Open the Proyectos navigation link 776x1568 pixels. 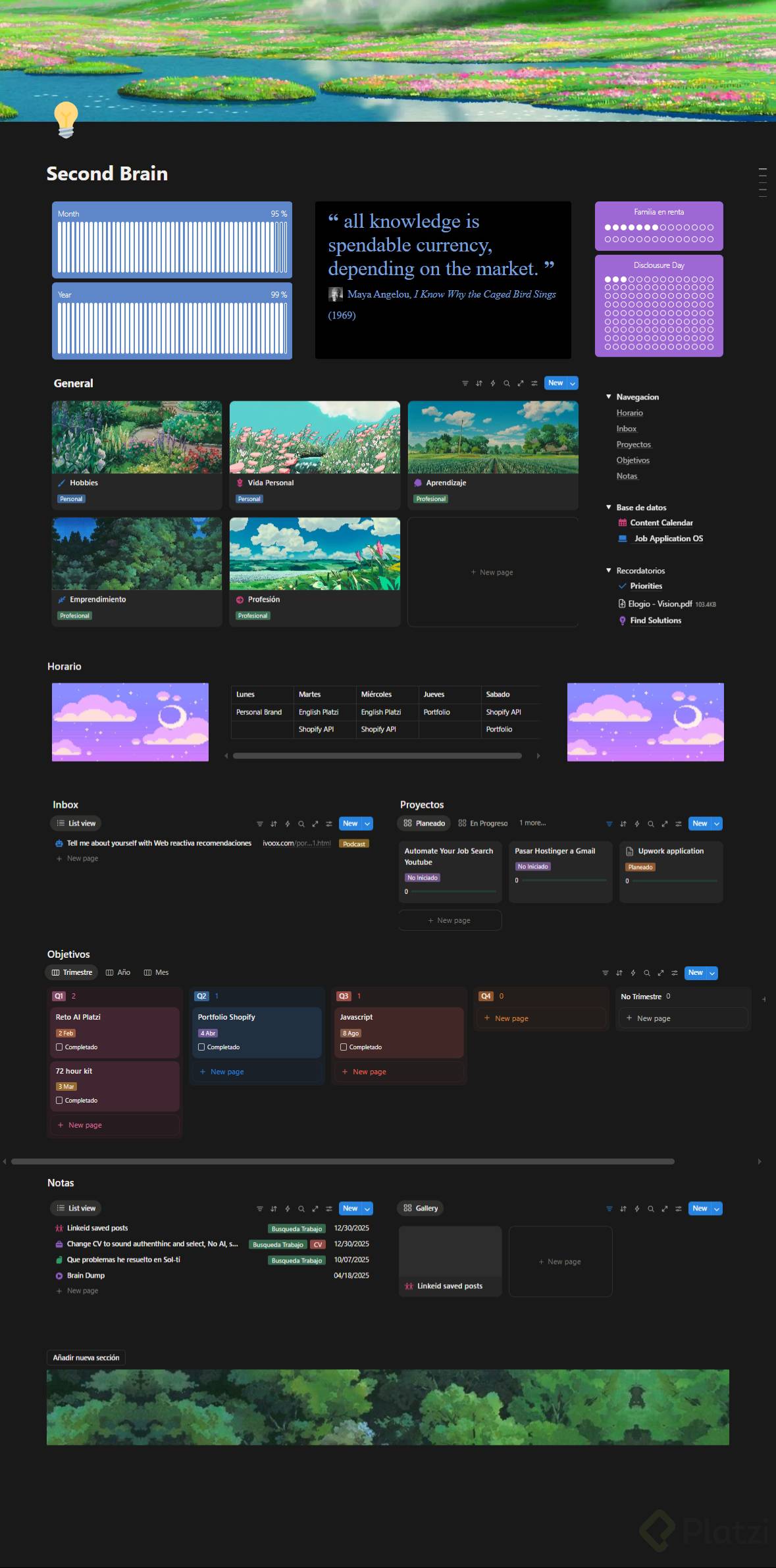(634, 444)
